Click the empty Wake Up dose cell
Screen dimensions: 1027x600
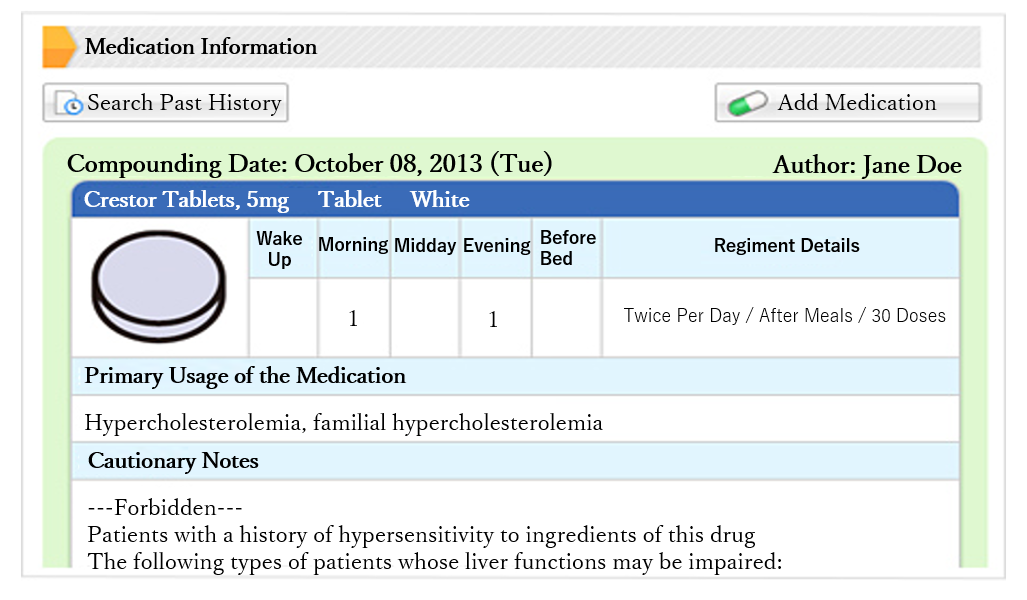pyautogui.click(x=283, y=318)
